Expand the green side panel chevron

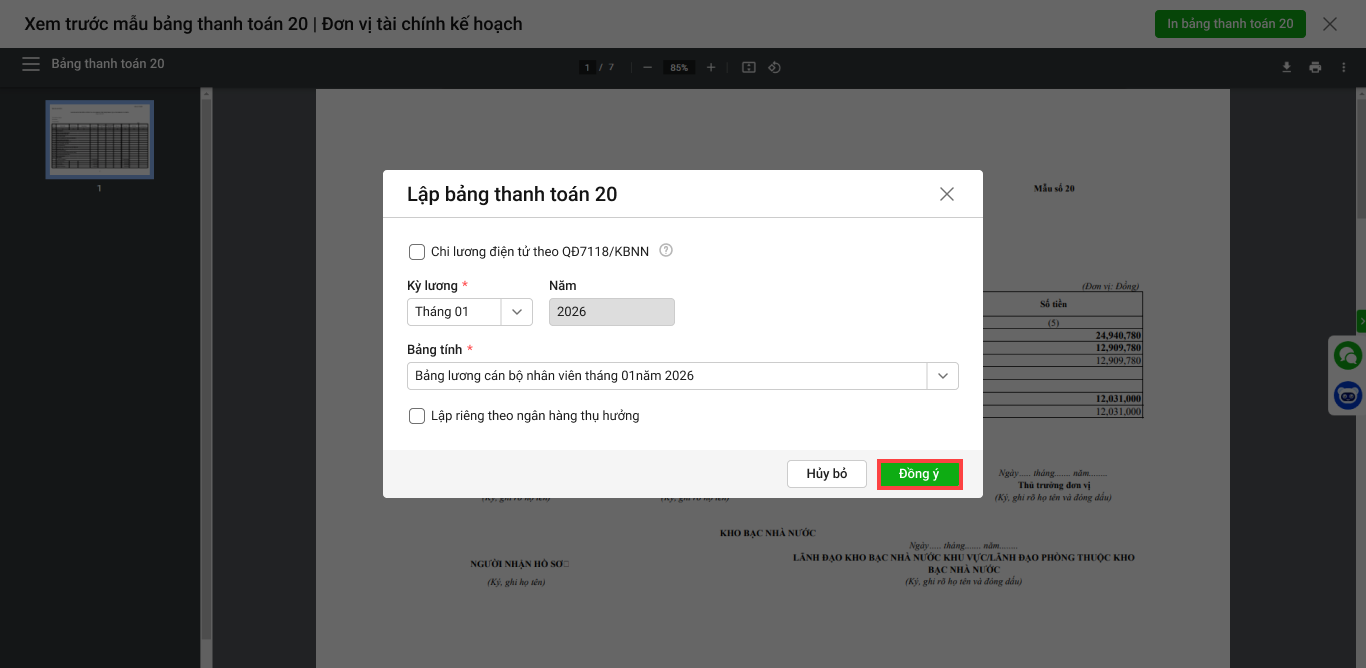pyautogui.click(x=1361, y=320)
